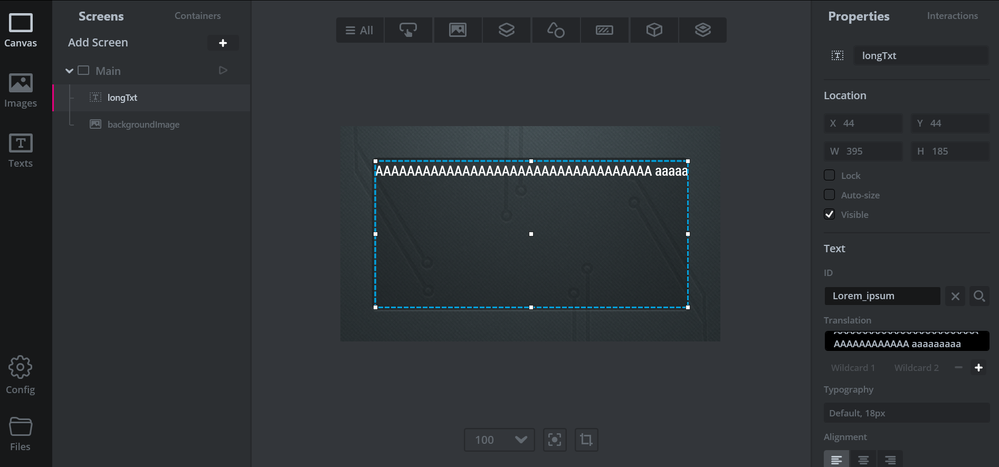Open the Files folder in the sidebar
The height and width of the screenshot is (467, 999).
(x=20, y=435)
